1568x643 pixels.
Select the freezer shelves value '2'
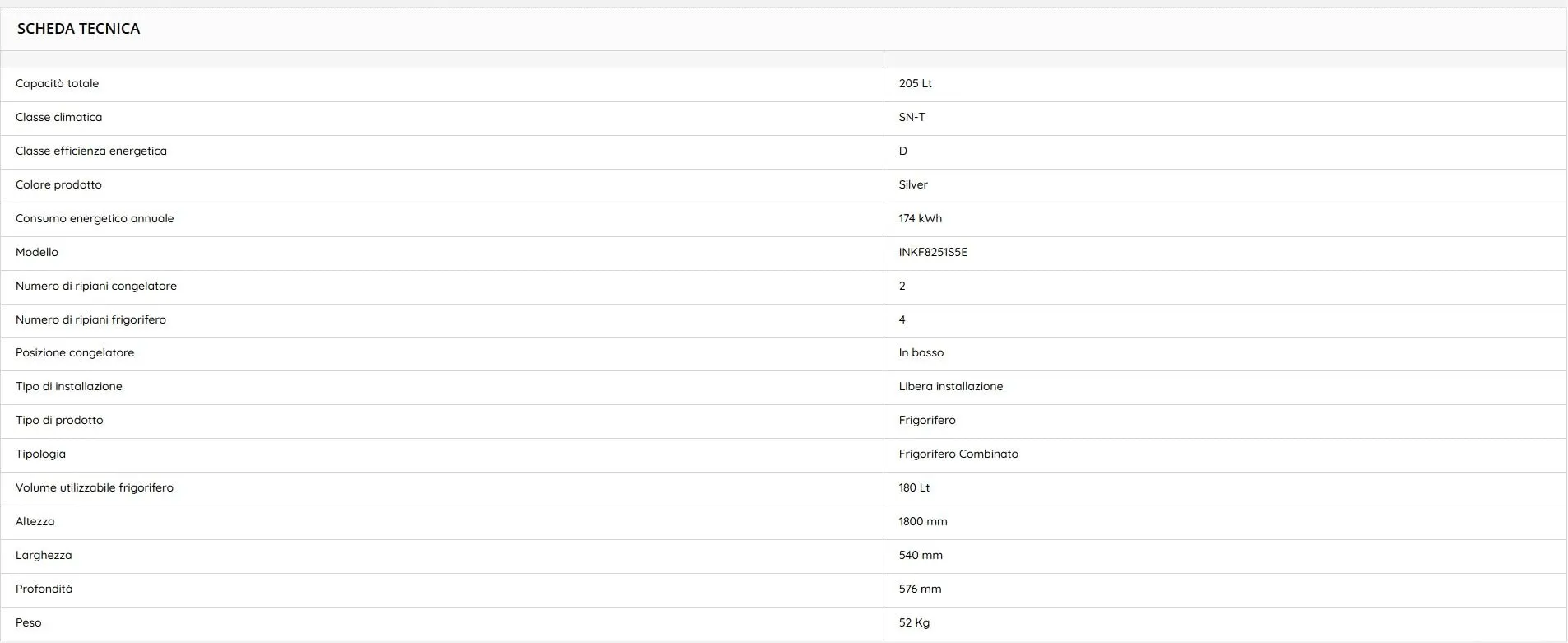(902, 286)
